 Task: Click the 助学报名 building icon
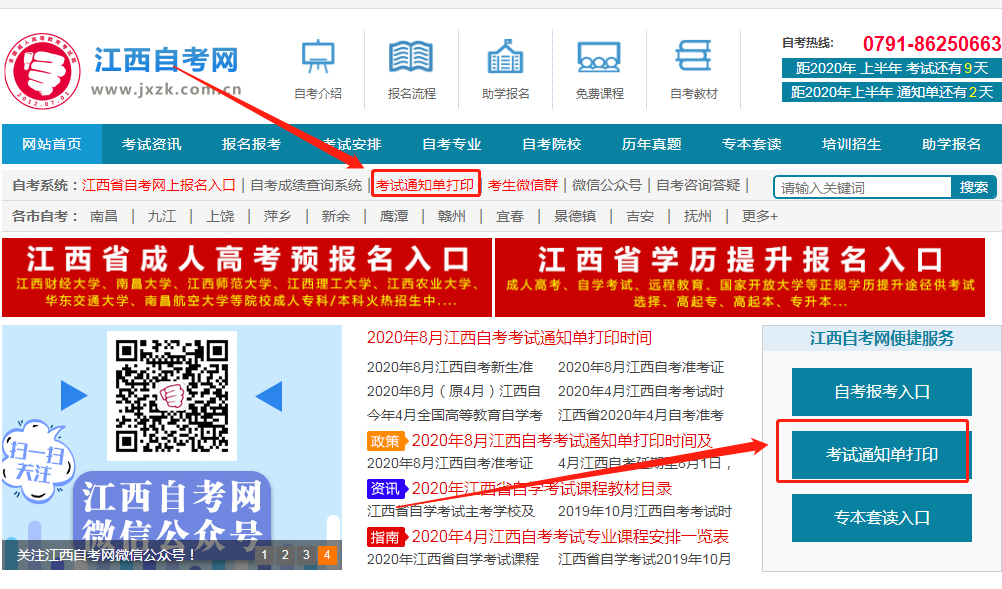coord(505,58)
